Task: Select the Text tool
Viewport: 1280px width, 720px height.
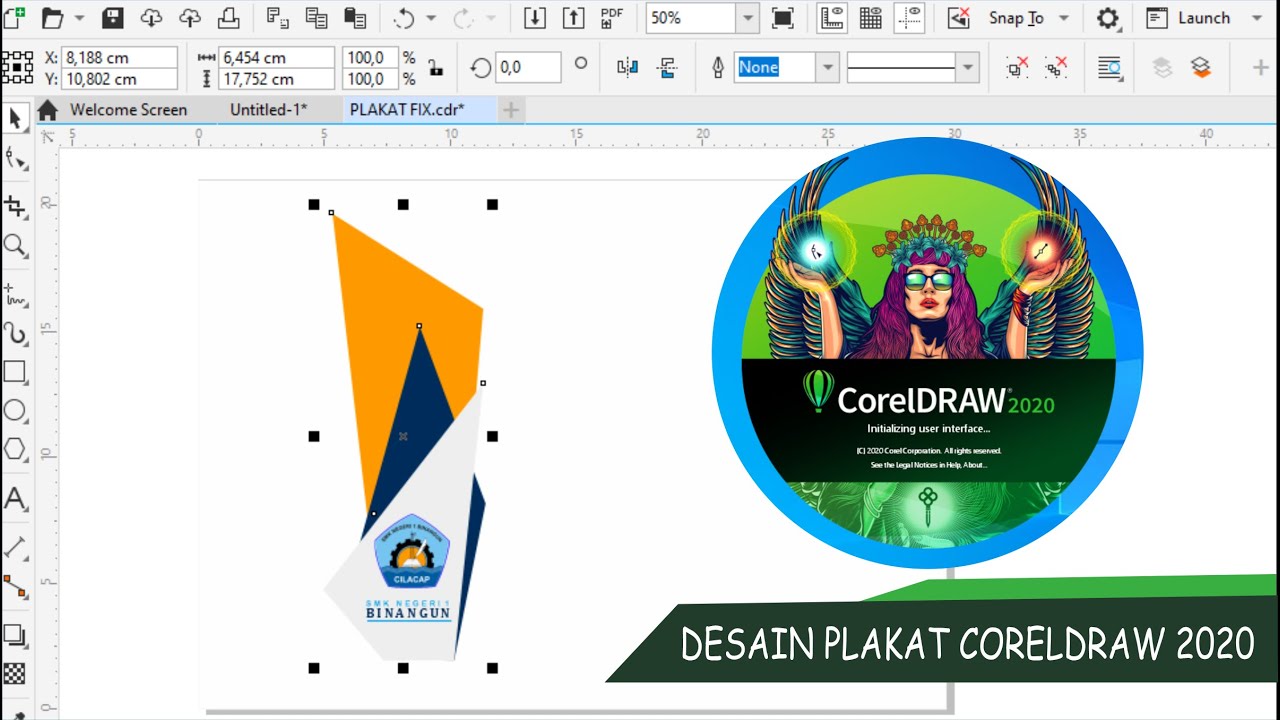Action: click(15, 498)
